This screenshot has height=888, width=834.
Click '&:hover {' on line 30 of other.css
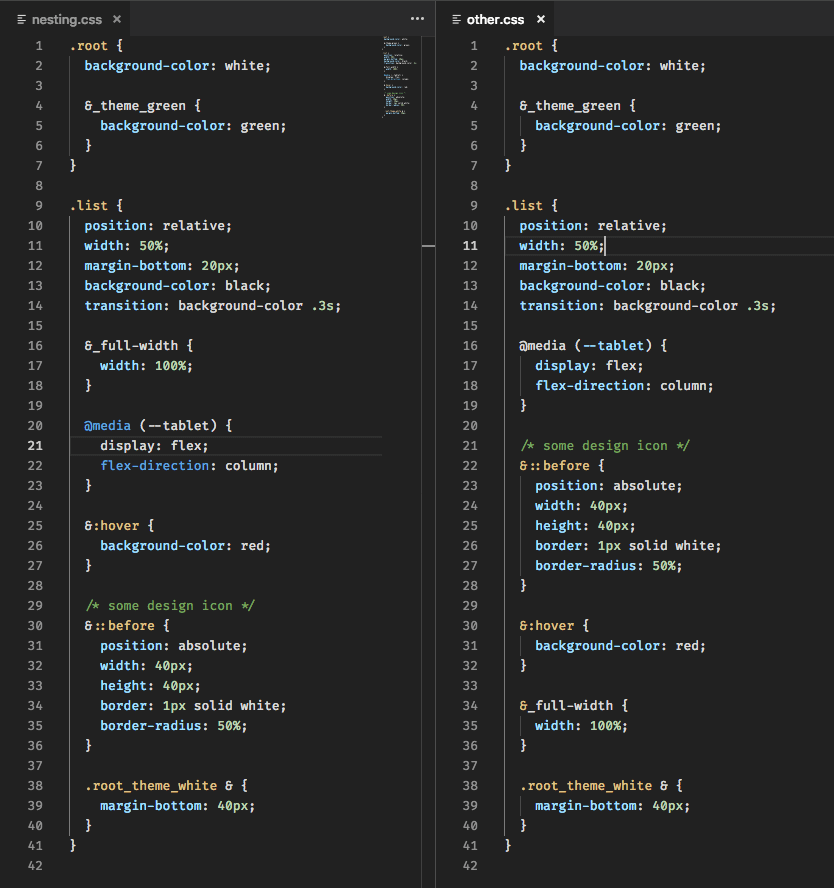pos(554,626)
